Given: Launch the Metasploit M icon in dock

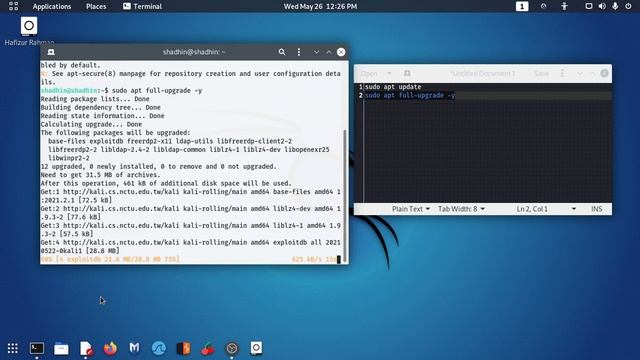Looking at the screenshot, I should [134, 348].
